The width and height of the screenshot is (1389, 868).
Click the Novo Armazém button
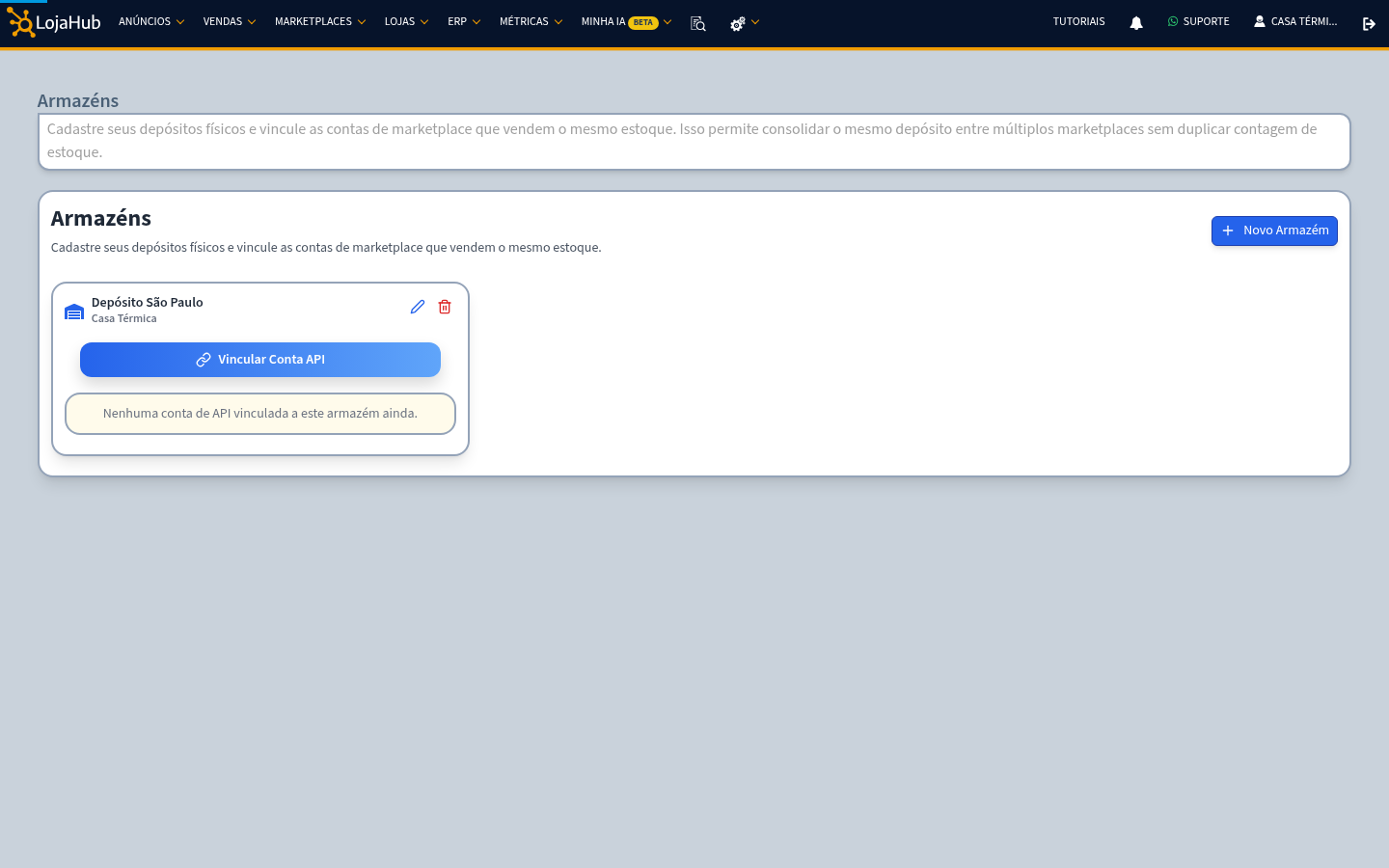click(1274, 231)
